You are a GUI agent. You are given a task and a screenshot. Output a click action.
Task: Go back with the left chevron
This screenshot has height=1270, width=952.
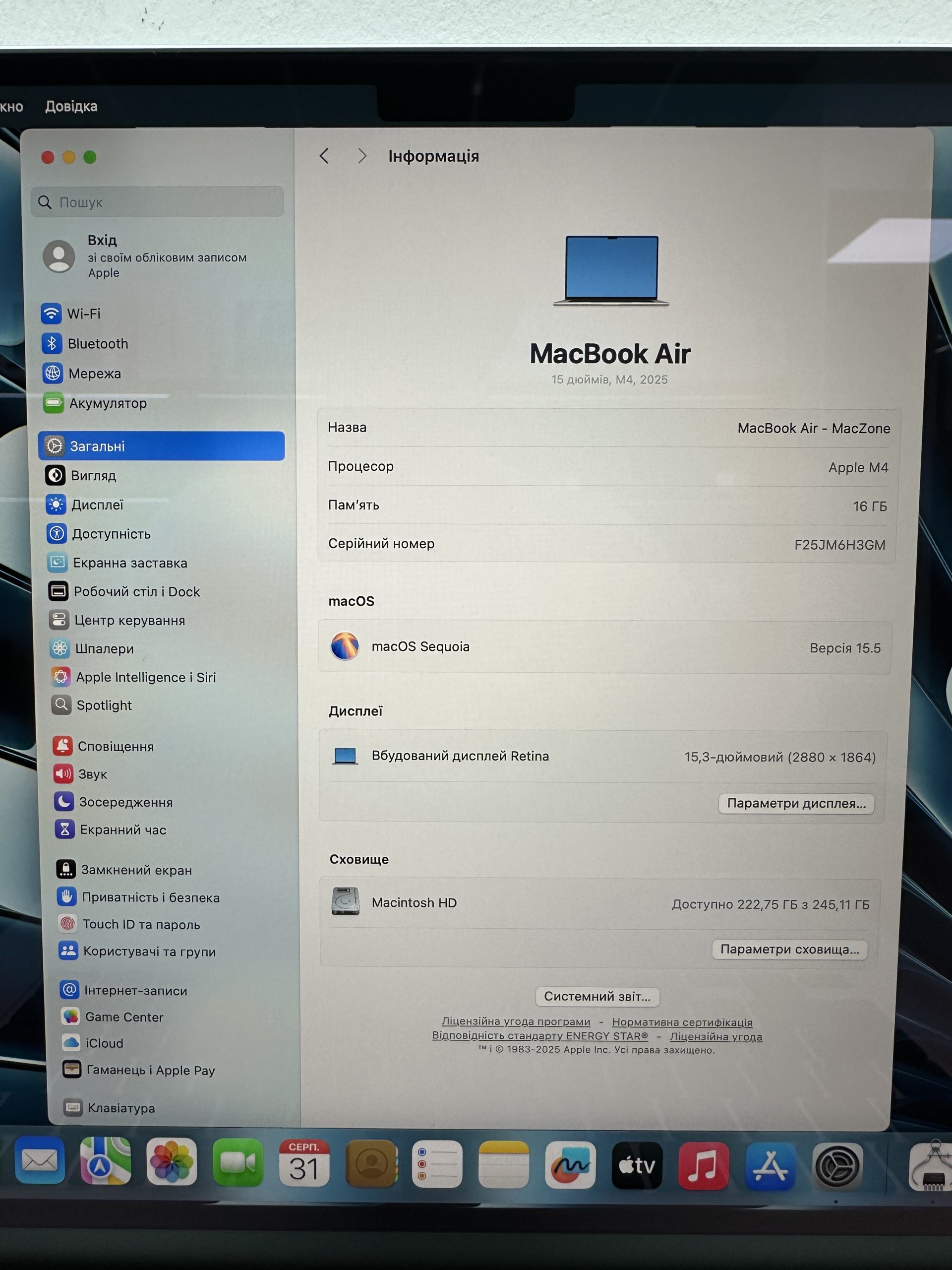324,156
